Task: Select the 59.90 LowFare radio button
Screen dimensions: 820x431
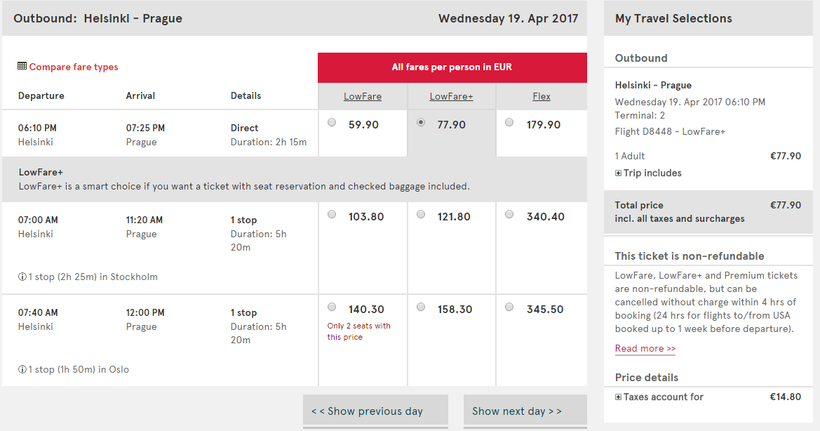Action: click(332, 122)
